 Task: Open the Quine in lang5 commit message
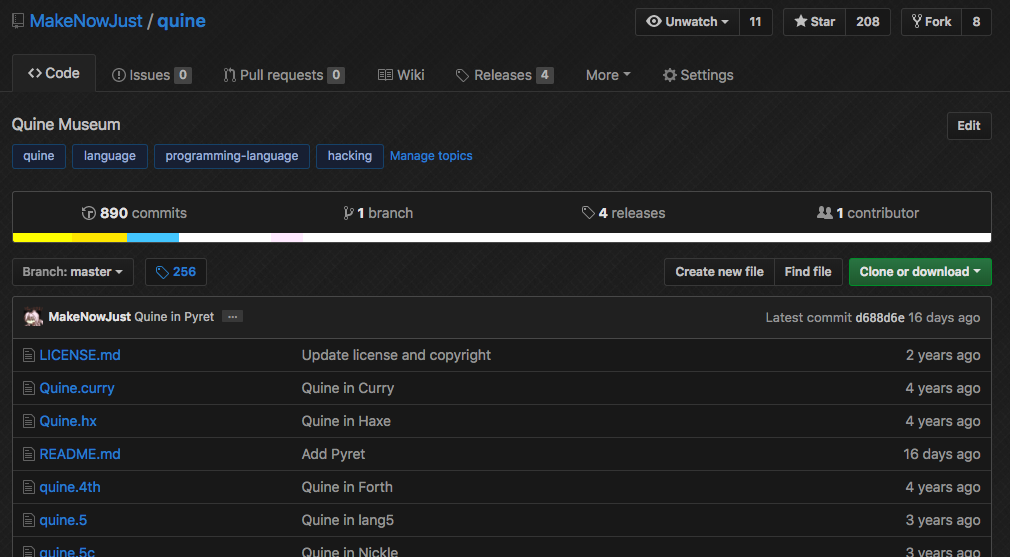pos(348,520)
